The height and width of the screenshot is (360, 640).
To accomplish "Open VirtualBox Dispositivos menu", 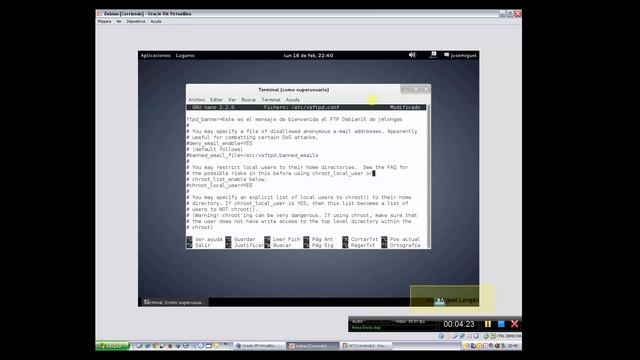I will pyautogui.click(x=136, y=22).
